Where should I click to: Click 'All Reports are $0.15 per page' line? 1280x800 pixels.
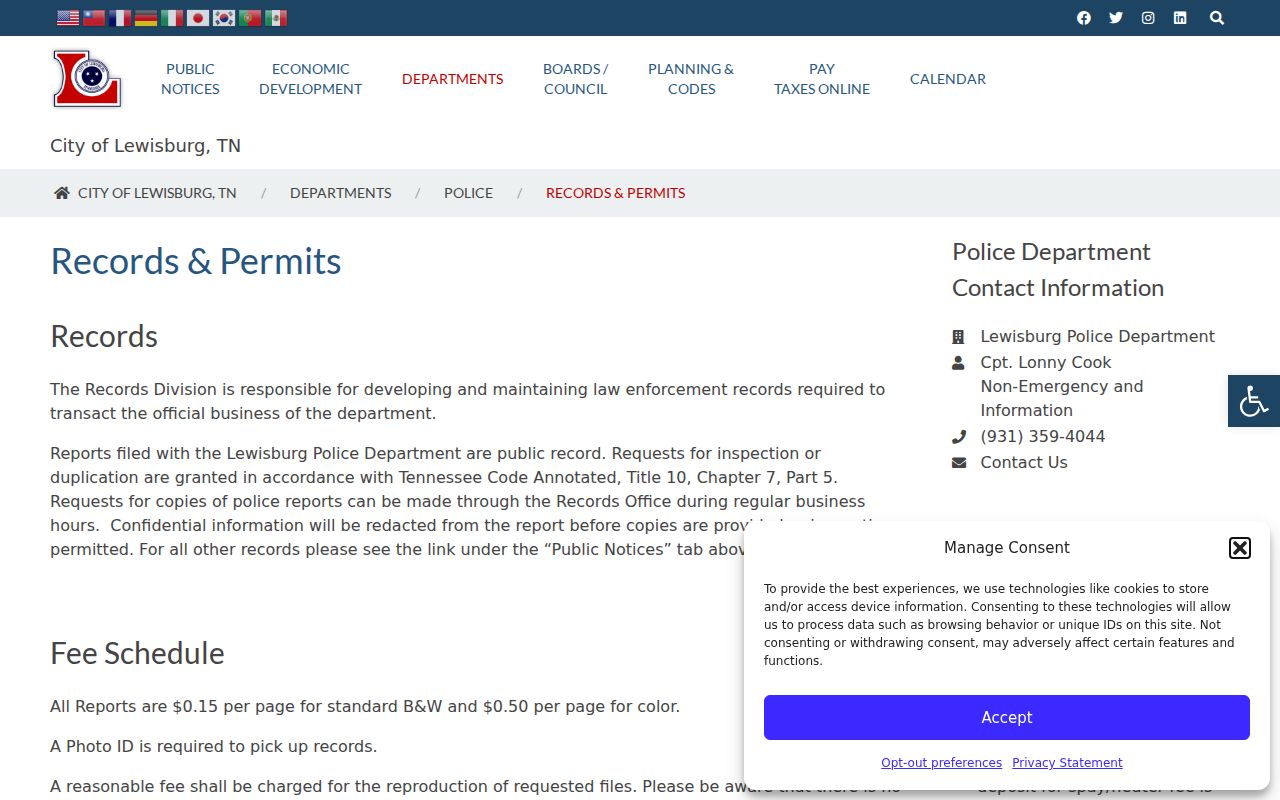coord(365,707)
